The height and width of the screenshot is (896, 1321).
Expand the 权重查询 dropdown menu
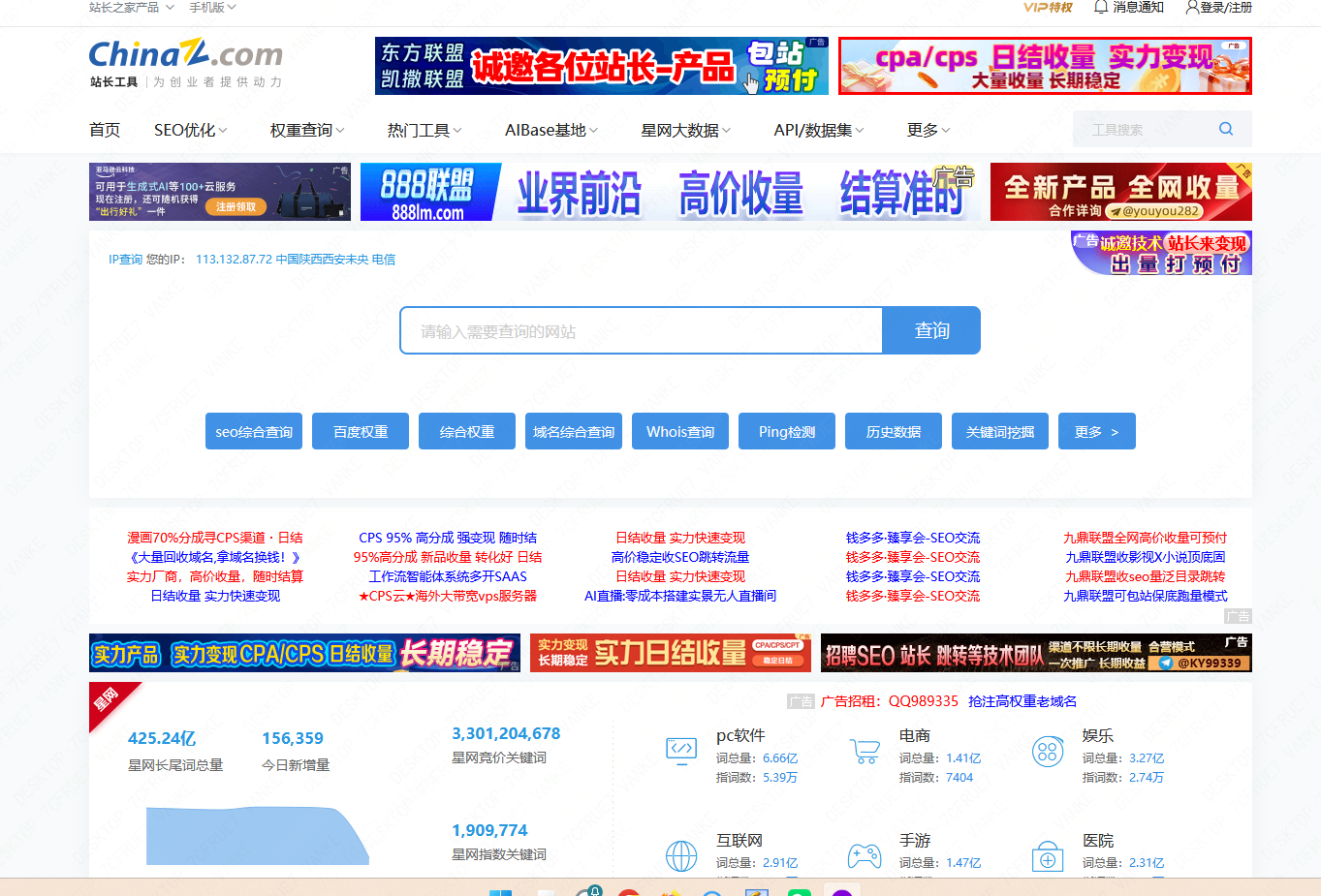[x=306, y=130]
